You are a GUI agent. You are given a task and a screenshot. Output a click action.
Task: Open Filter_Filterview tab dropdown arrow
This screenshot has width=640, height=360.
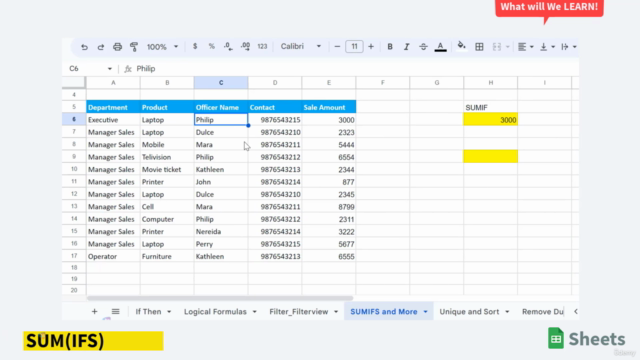point(336,312)
